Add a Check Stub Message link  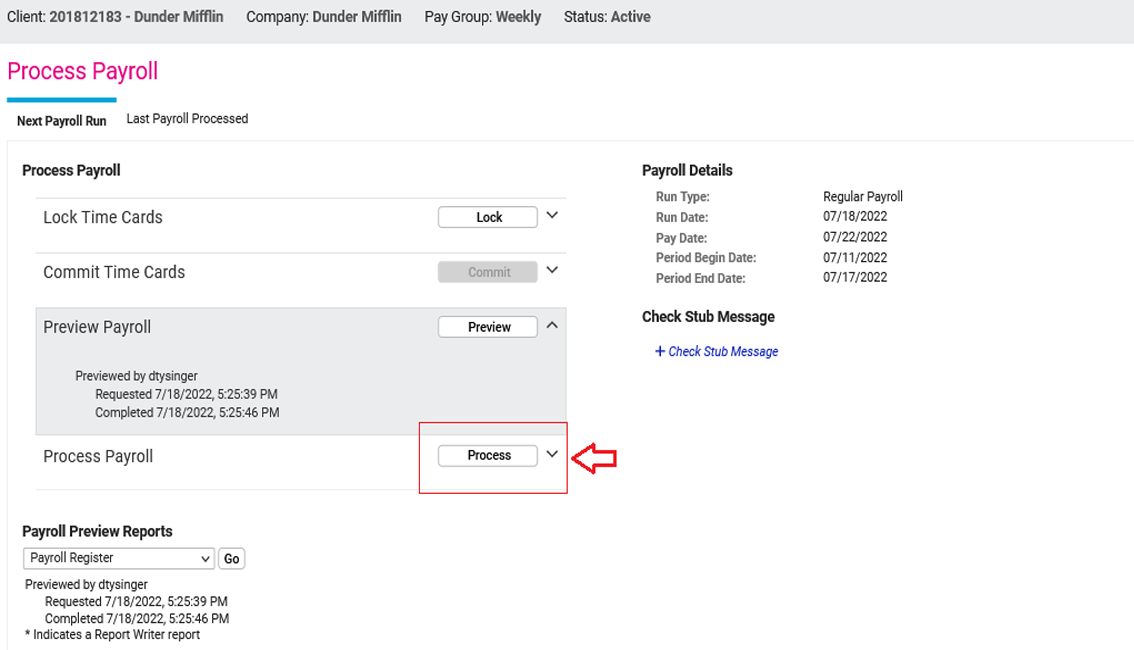coord(717,351)
